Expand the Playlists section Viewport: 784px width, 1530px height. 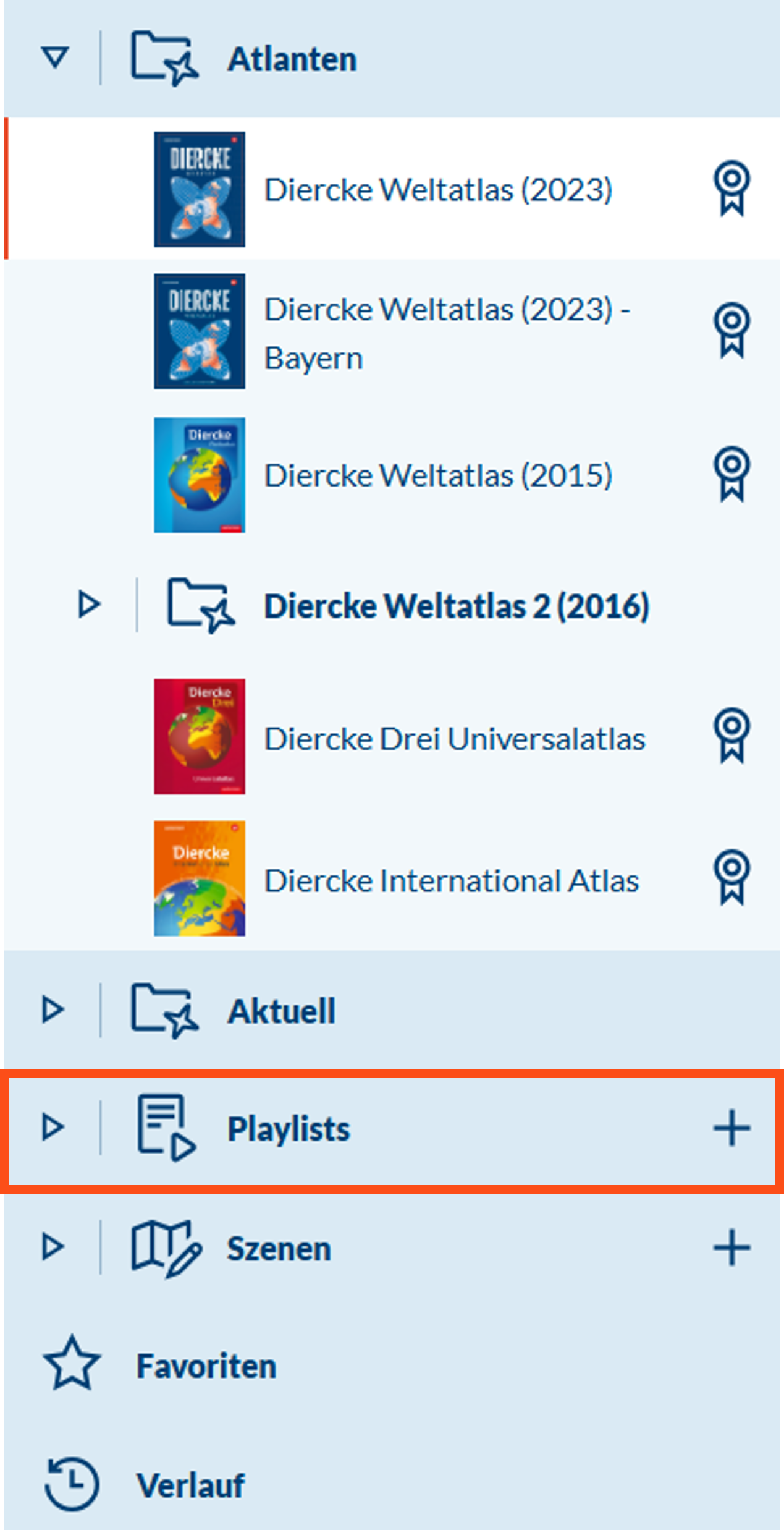(x=53, y=1127)
